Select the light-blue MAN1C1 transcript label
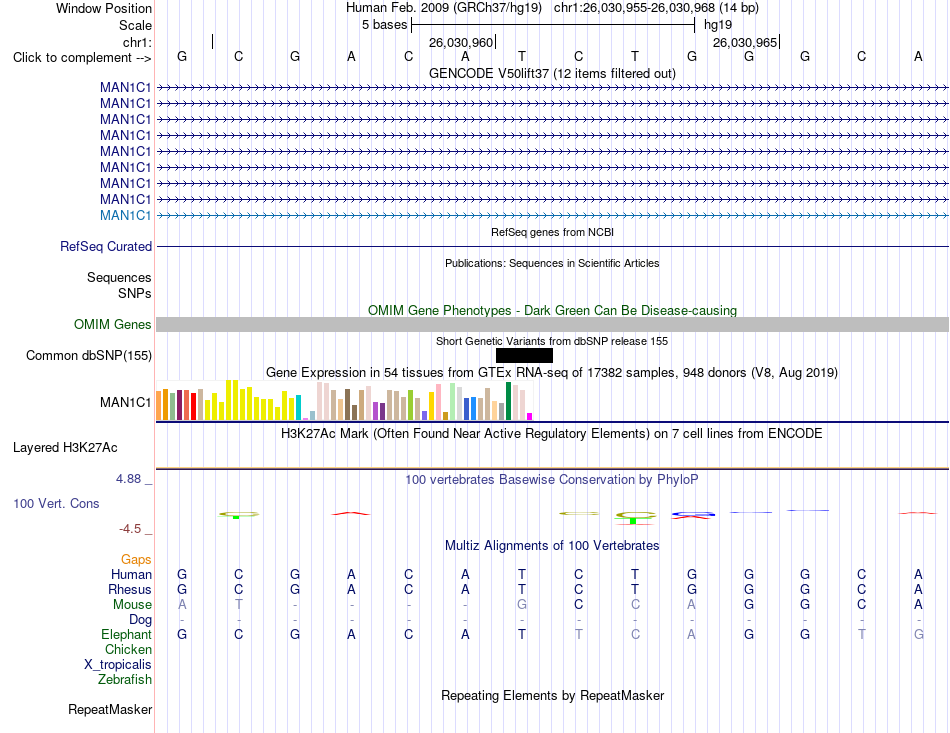This screenshot has width=950, height=733. (125, 216)
